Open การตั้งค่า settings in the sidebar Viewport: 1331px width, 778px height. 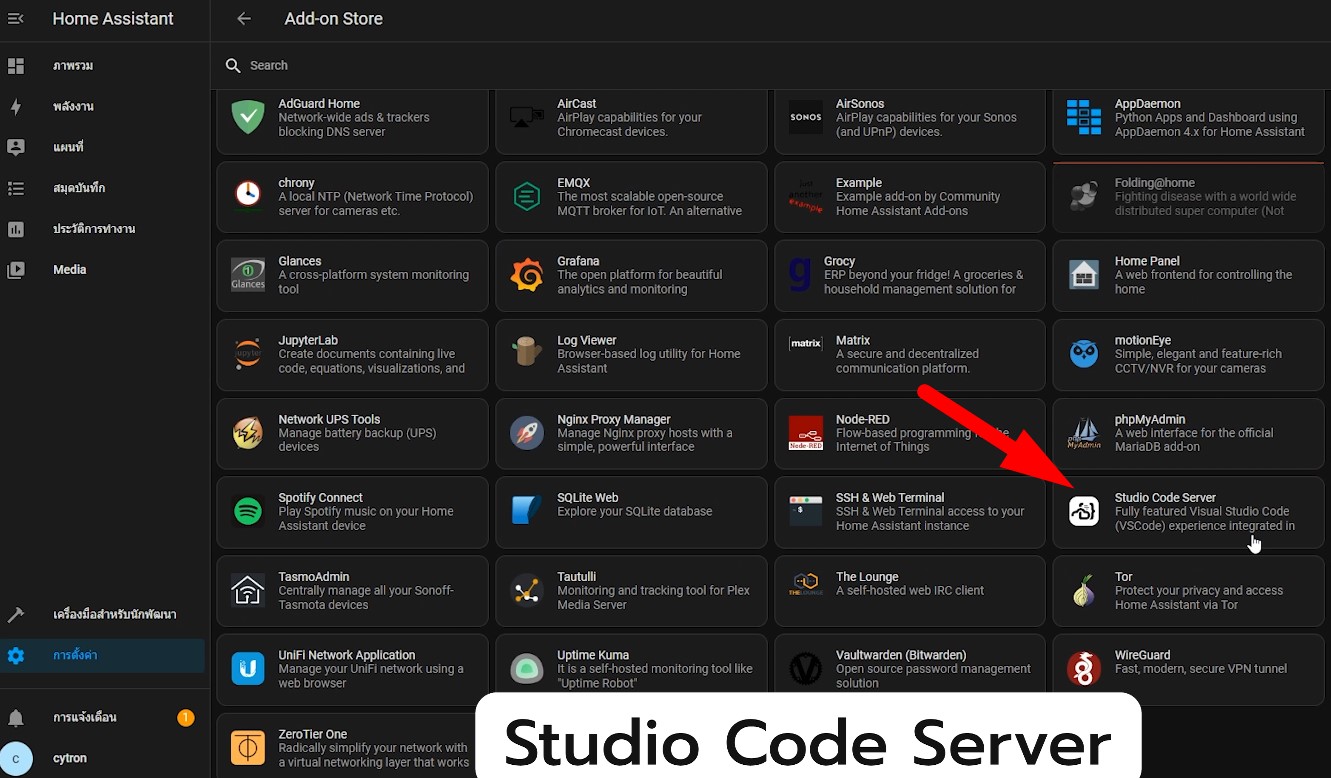[x=75, y=656]
